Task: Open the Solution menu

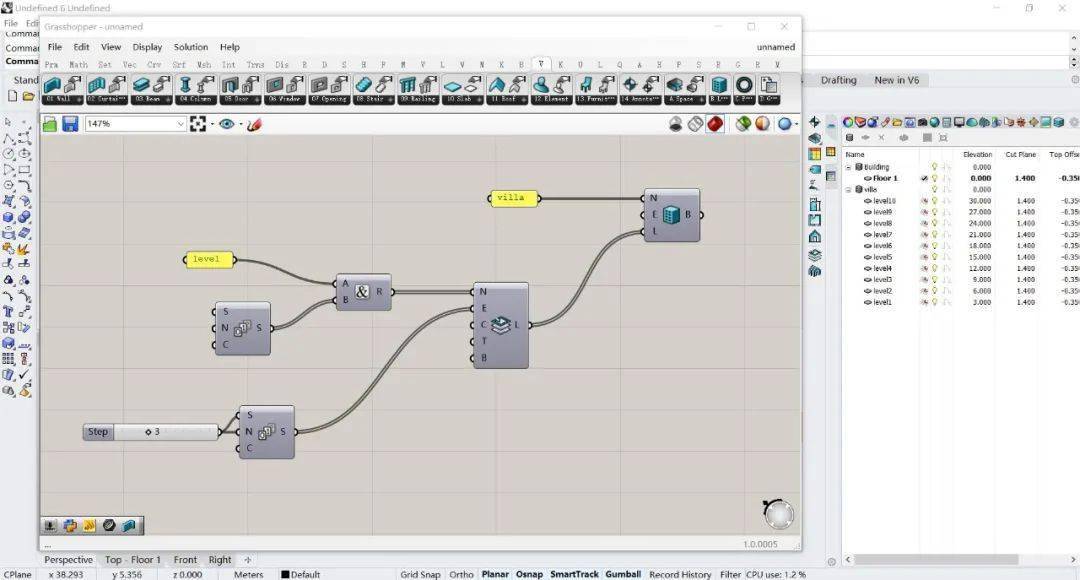Action: pyautogui.click(x=191, y=47)
